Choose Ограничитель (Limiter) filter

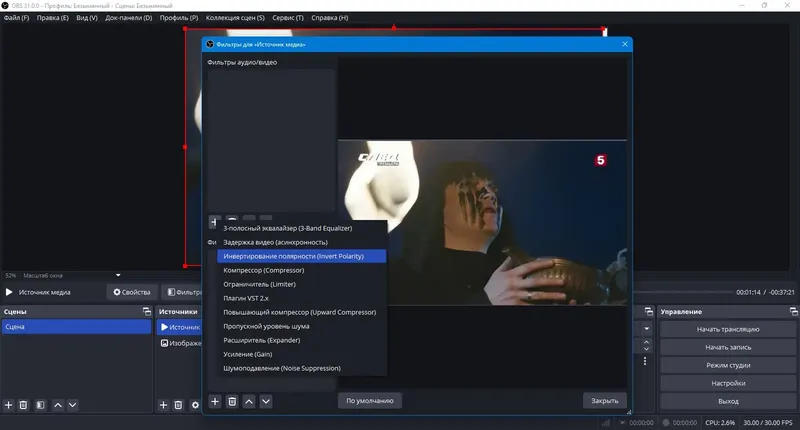tap(302, 284)
